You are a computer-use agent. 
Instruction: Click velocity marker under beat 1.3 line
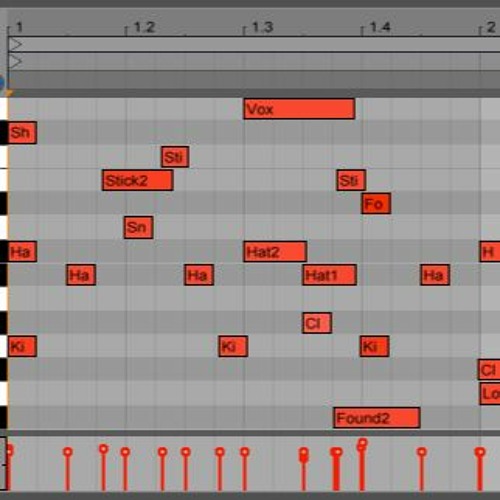pos(245,452)
